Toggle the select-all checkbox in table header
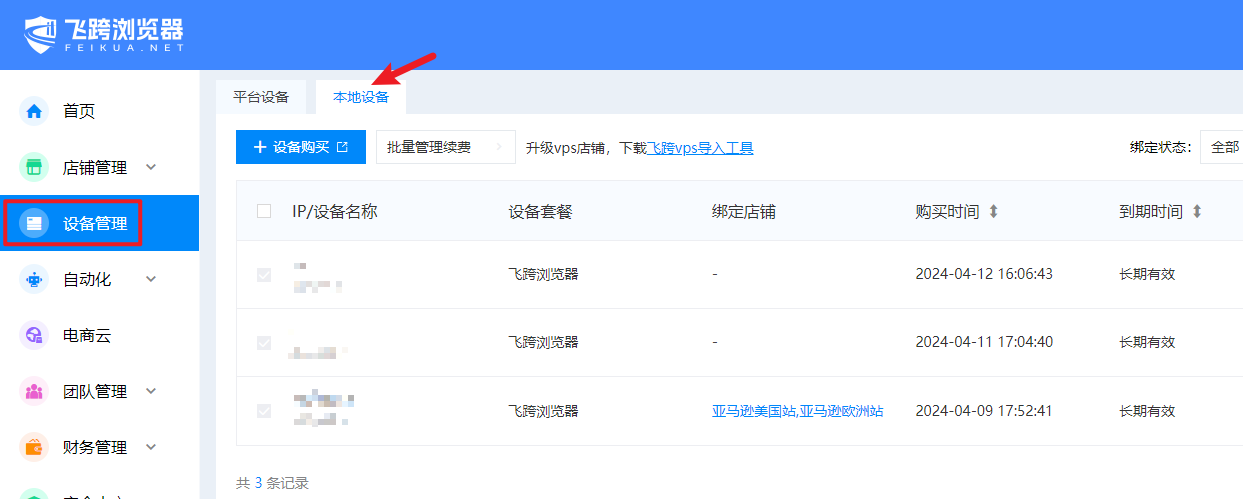Viewport: 1243px width, 499px height. [264, 211]
